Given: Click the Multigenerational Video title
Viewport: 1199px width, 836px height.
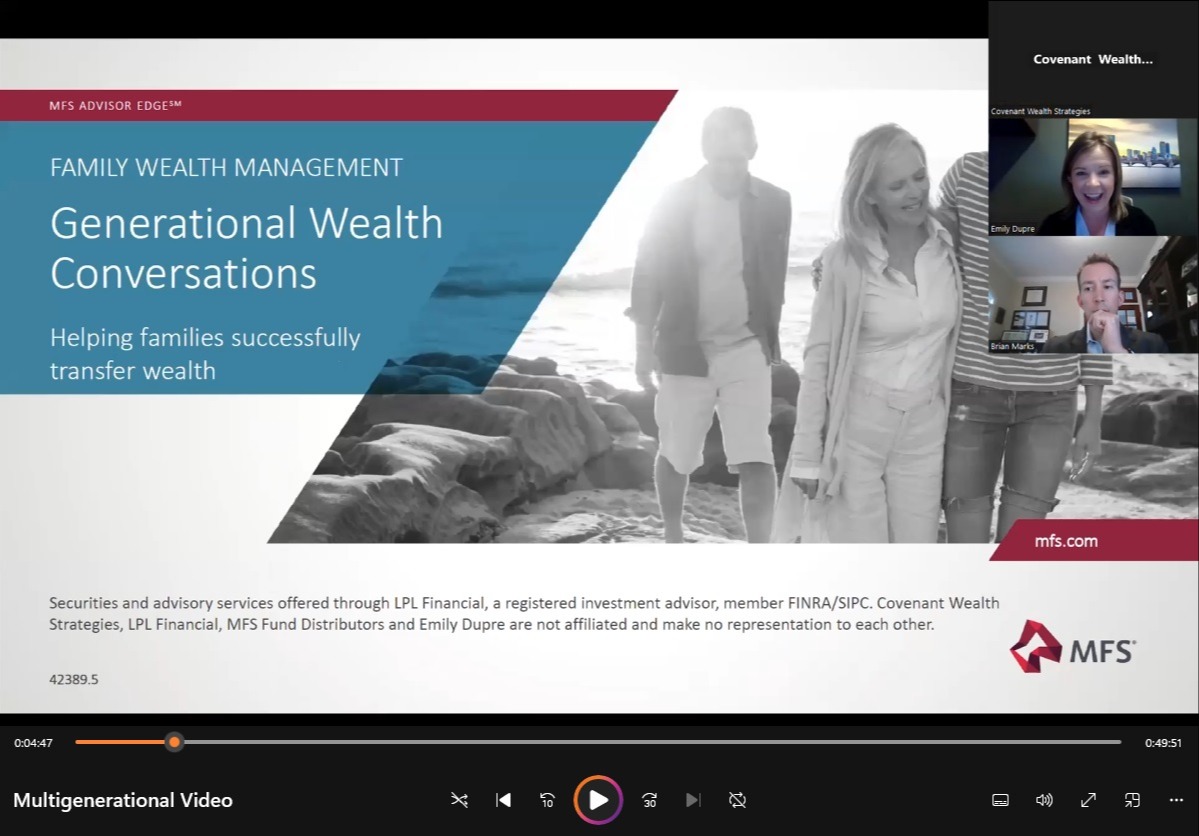Looking at the screenshot, I should pyautogui.click(x=123, y=800).
